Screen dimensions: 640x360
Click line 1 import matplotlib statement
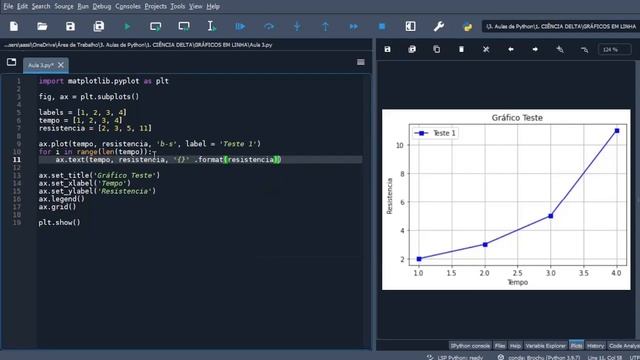pyautogui.click(x=104, y=81)
